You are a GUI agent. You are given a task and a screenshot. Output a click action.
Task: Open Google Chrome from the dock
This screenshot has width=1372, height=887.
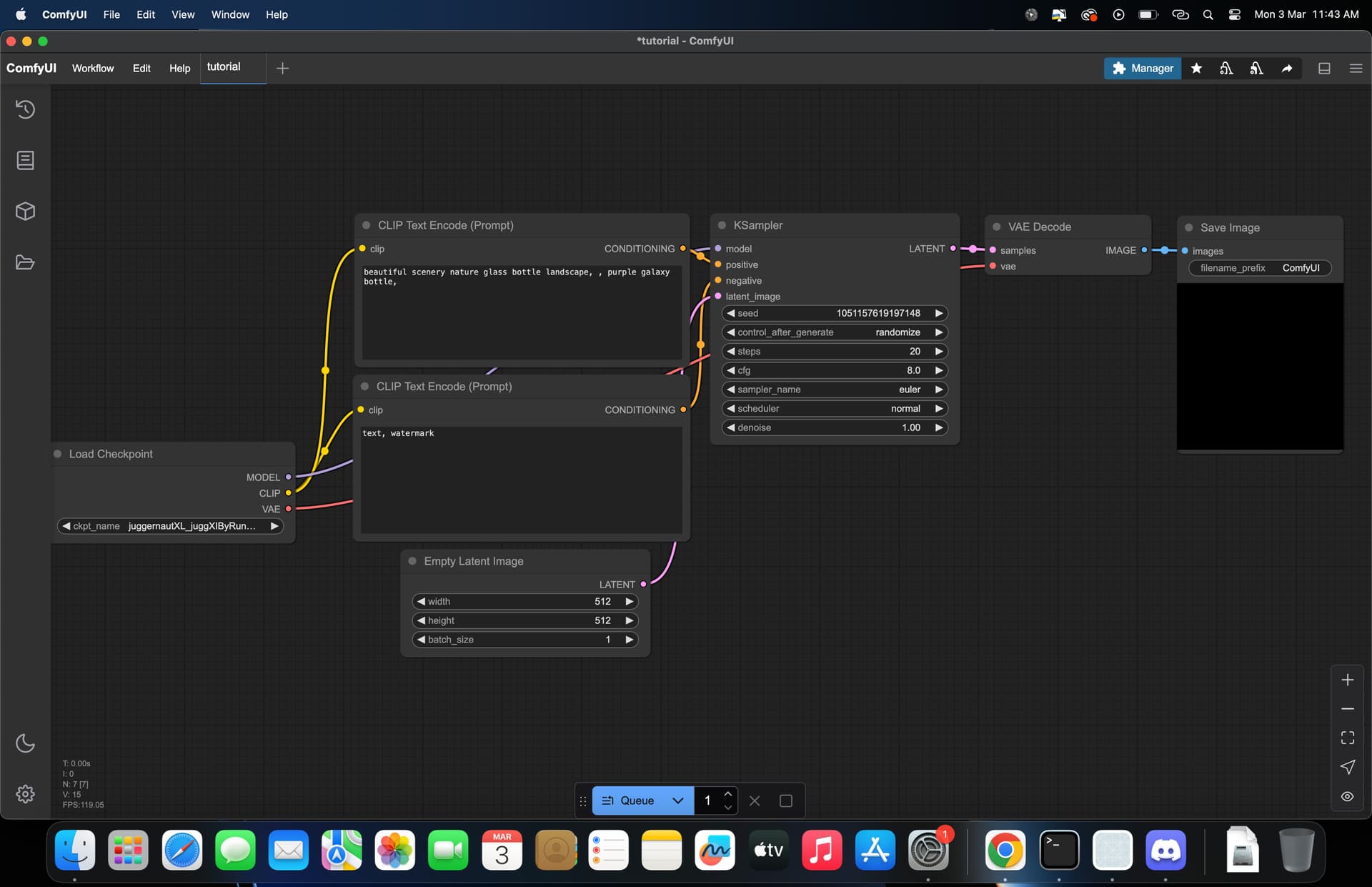(x=1005, y=850)
